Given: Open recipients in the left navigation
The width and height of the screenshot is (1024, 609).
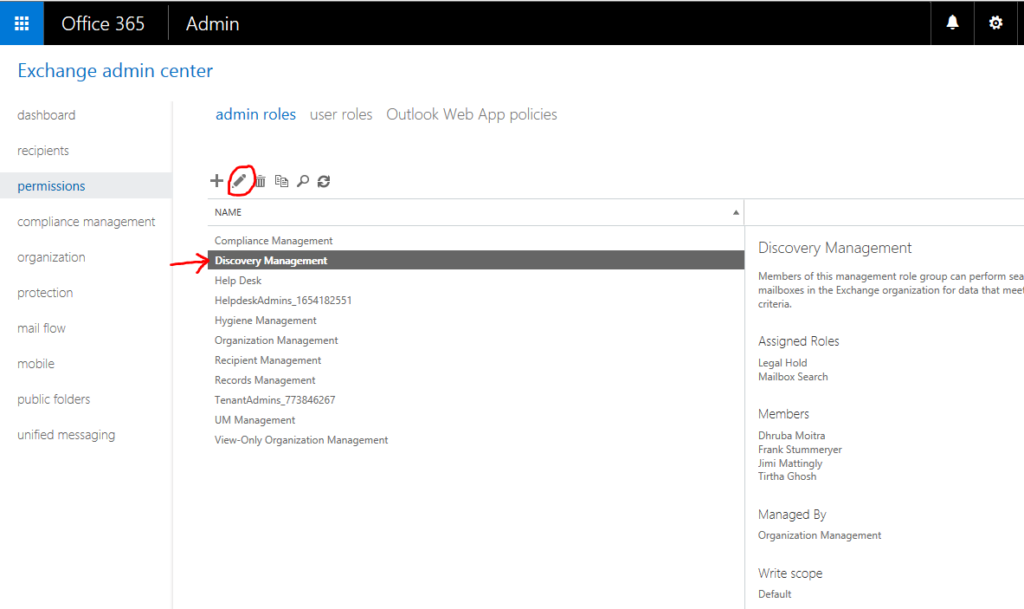Looking at the screenshot, I should point(43,150).
